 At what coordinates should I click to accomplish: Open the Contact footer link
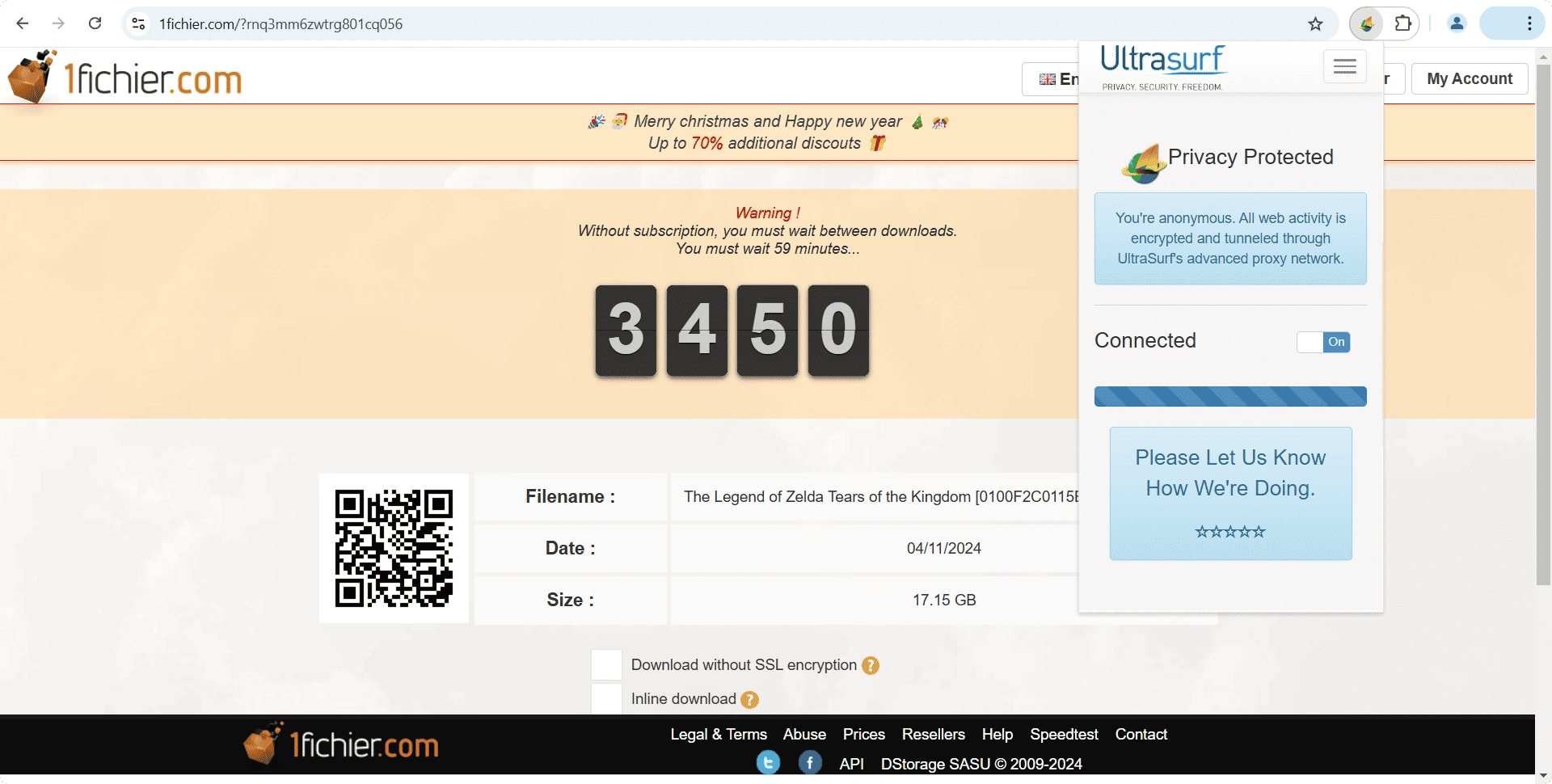pyautogui.click(x=1141, y=734)
